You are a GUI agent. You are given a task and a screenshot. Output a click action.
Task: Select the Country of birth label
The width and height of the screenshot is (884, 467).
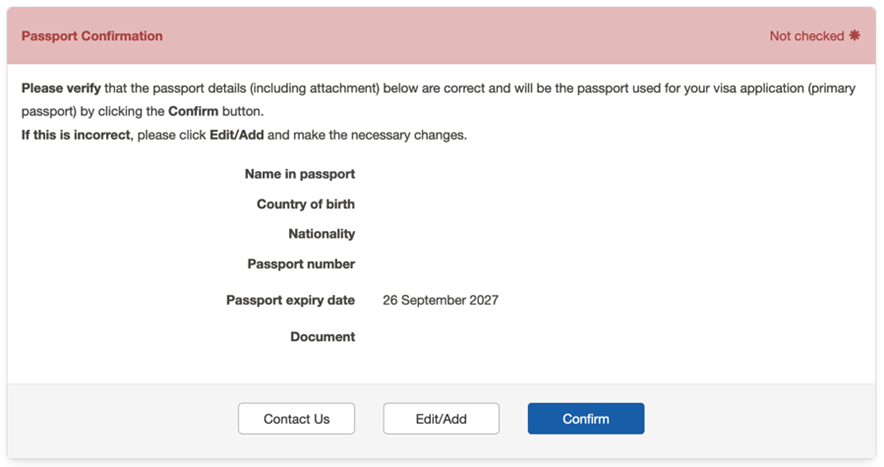(305, 204)
